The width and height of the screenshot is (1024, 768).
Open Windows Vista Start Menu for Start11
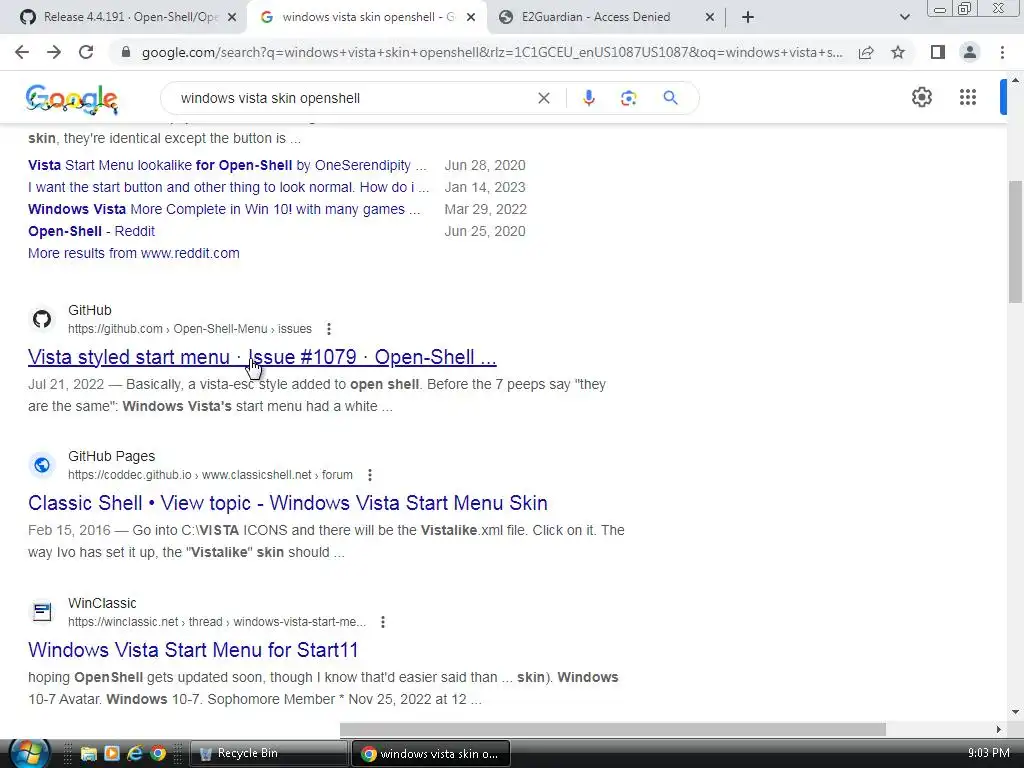pyautogui.click(x=193, y=650)
